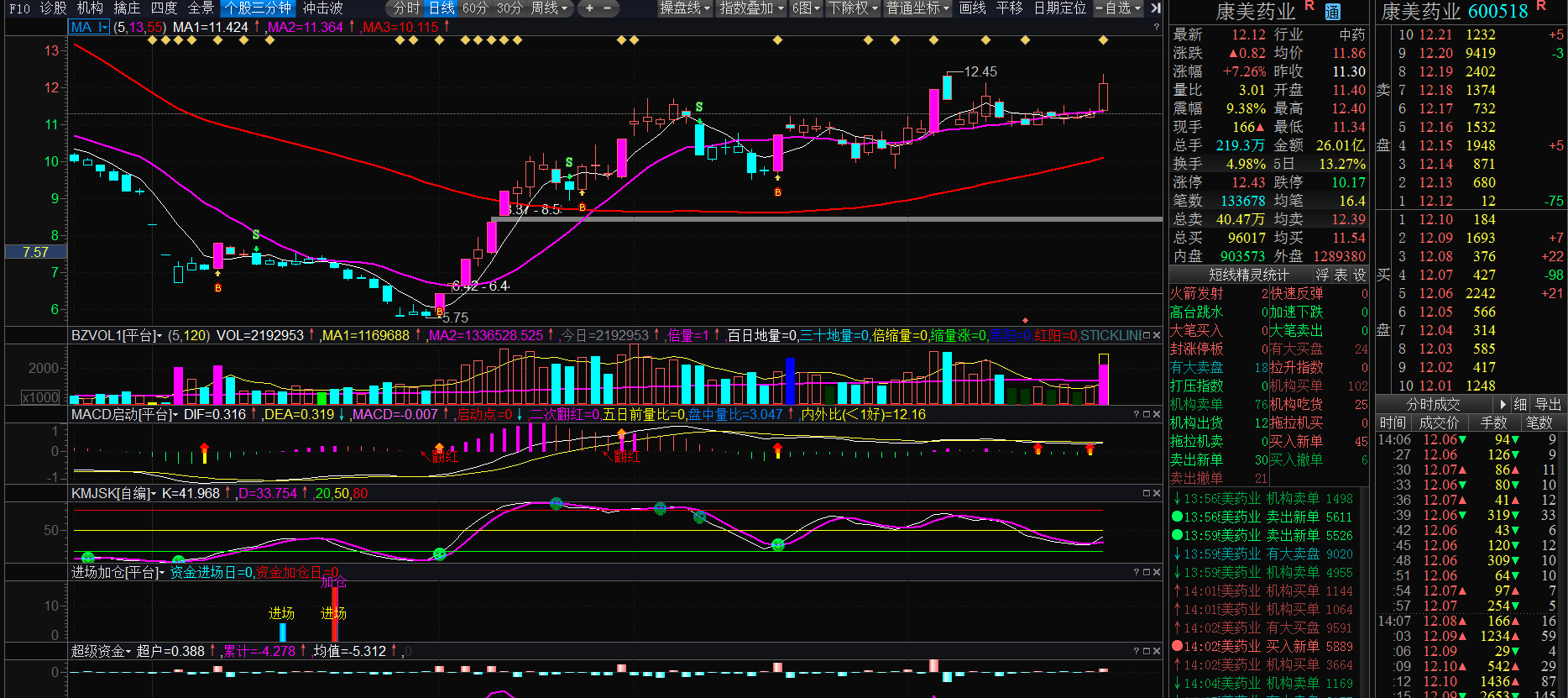
Task: Expand the 进场加仓[平台] indicator dropdown arrow
Action: 162,573
